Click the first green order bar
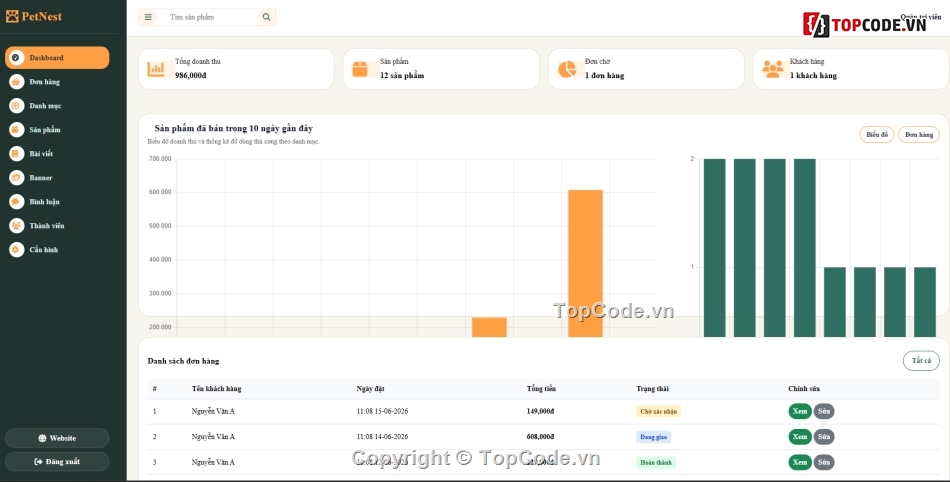 [714, 248]
